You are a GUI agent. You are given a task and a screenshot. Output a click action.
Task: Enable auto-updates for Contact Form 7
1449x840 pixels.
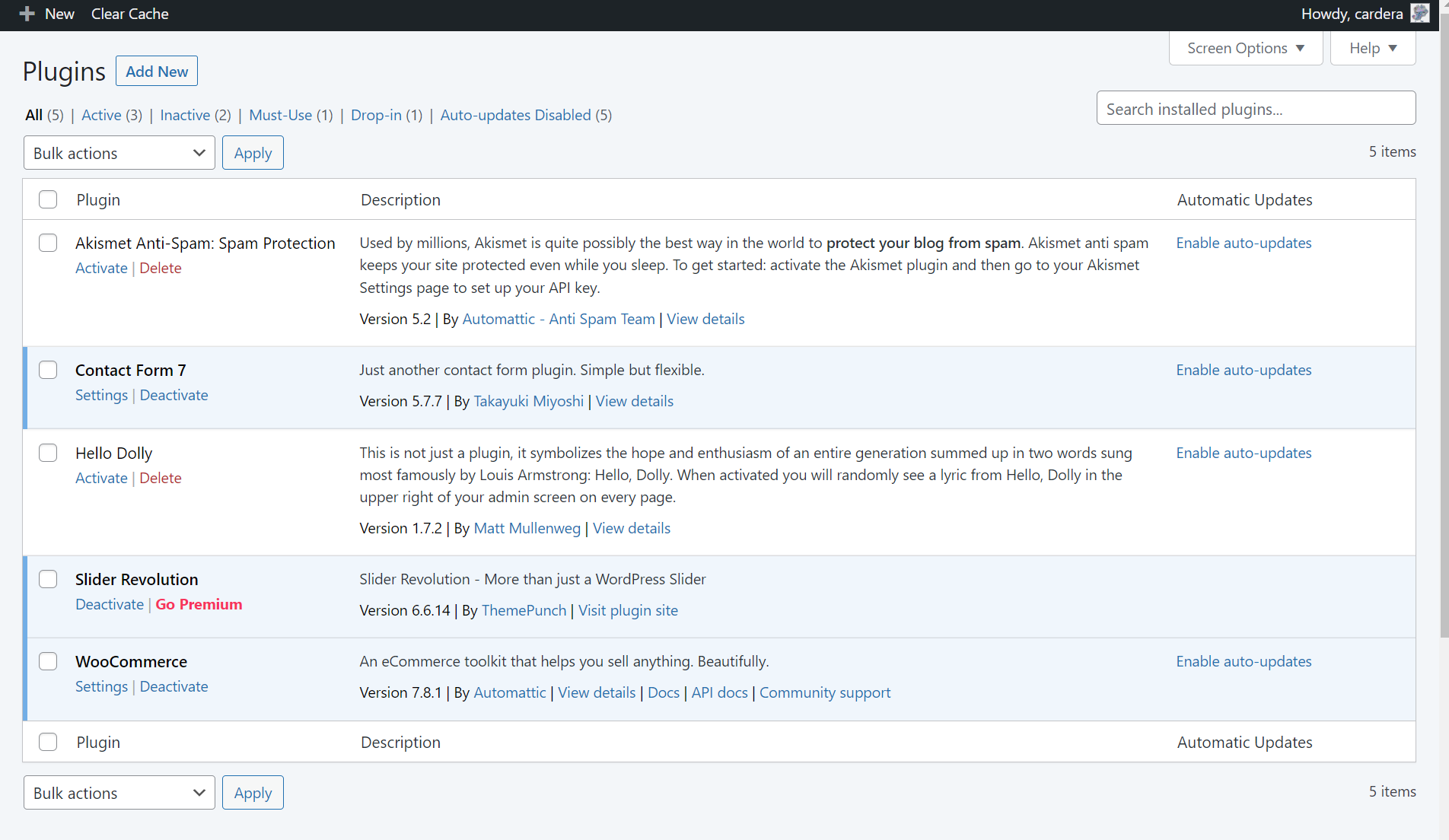pyautogui.click(x=1244, y=370)
